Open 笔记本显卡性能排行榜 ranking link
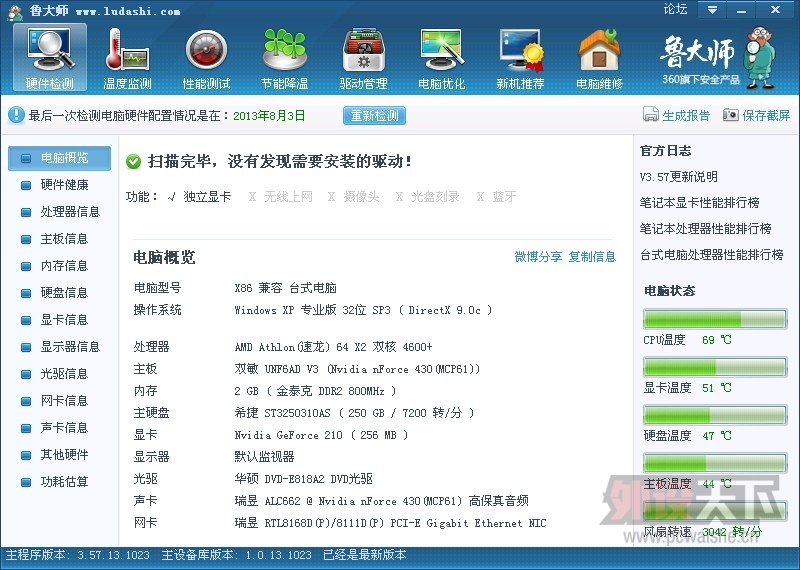800x570 pixels. [x=699, y=203]
